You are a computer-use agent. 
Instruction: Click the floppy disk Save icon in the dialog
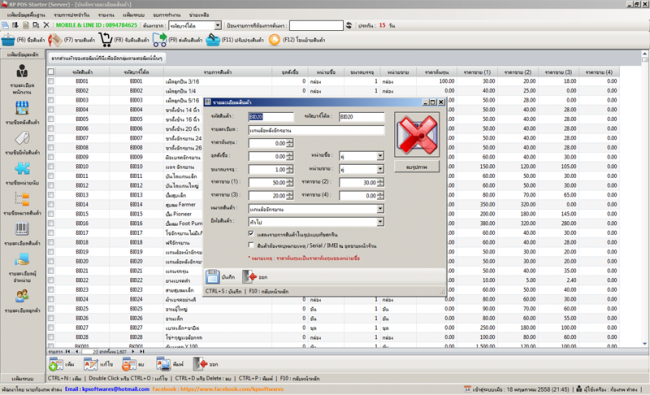pyautogui.click(x=212, y=277)
